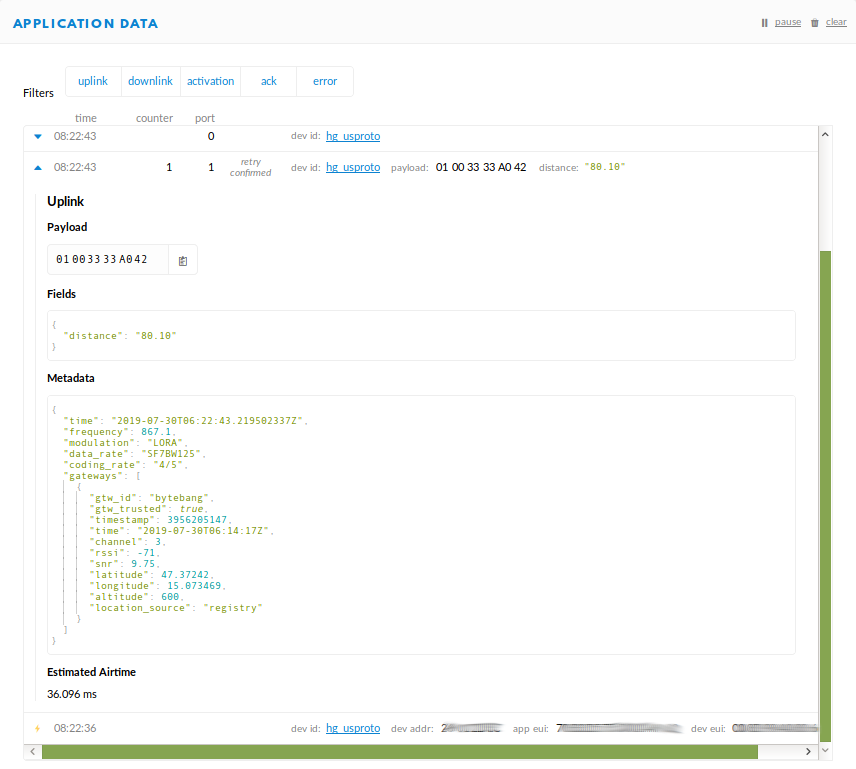The height and width of the screenshot is (769, 856).
Task: Click the pause icon next to pause
Action: (x=764, y=23)
